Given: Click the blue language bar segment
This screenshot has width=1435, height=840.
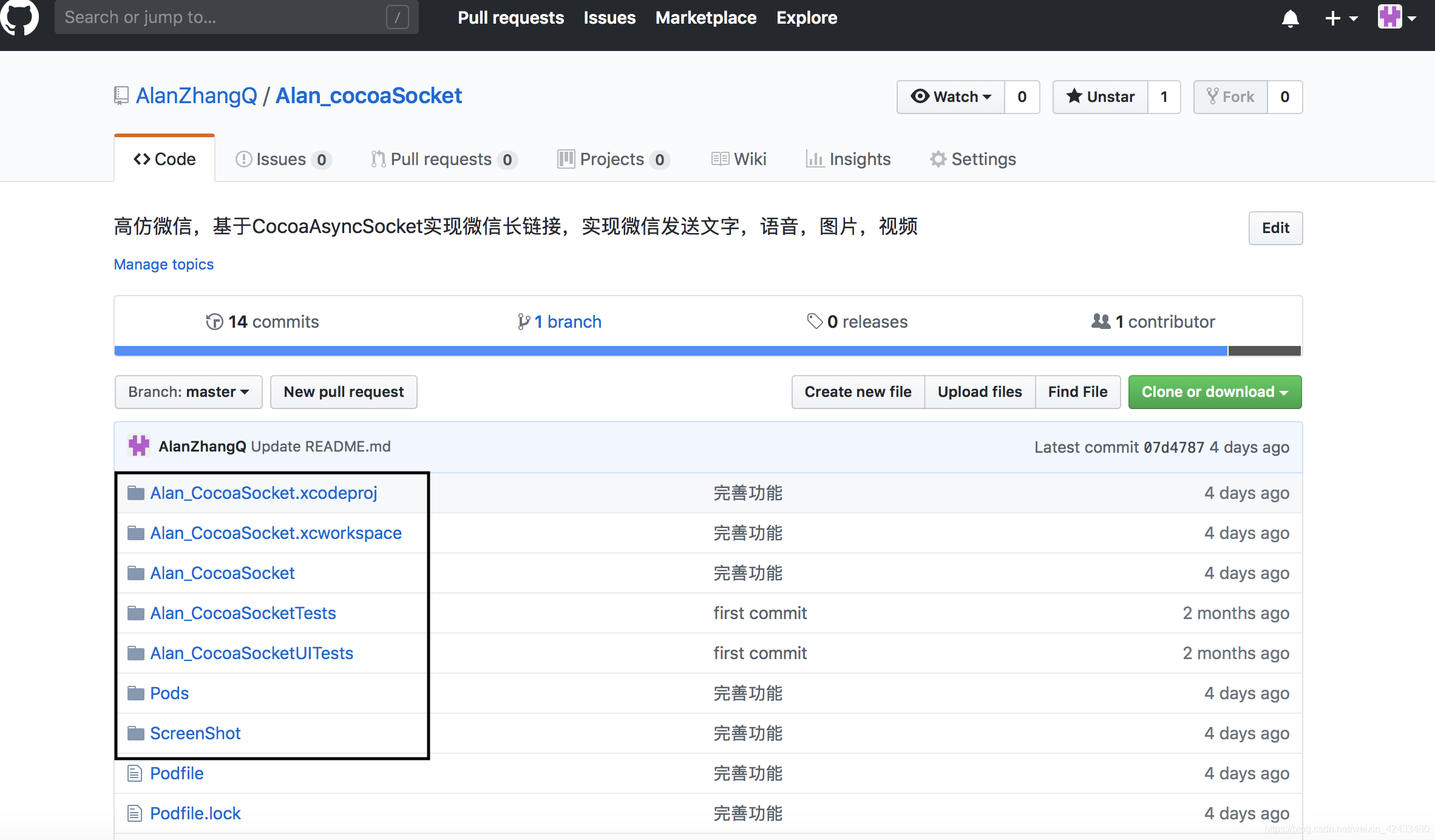Looking at the screenshot, I should coord(671,351).
